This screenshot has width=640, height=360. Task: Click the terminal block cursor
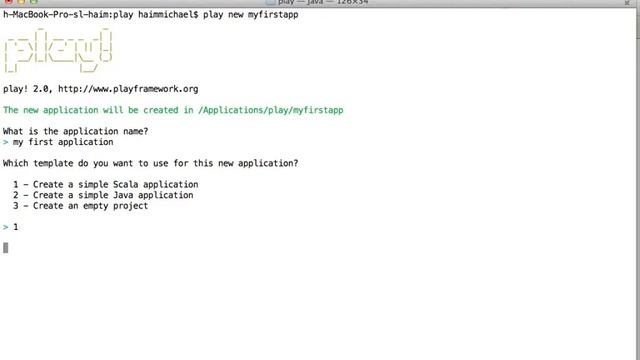(x=6, y=248)
